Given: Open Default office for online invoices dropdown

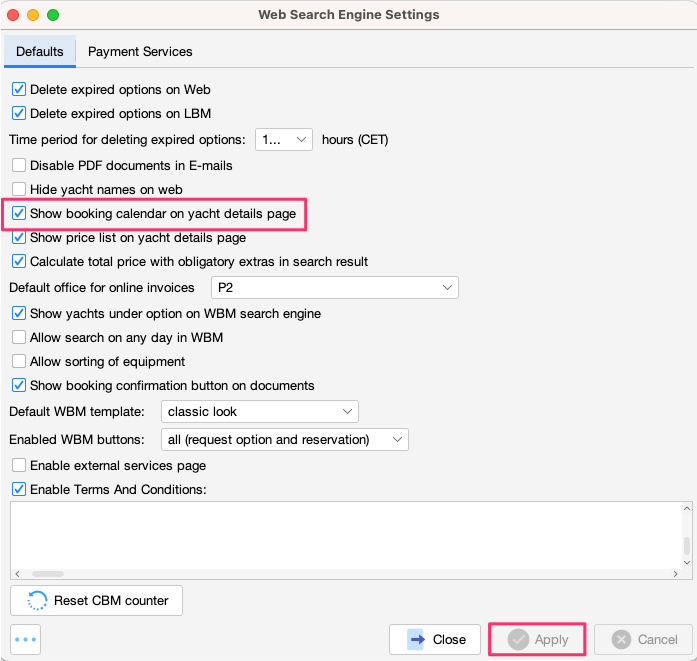Looking at the screenshot, I should coord(335,288).
